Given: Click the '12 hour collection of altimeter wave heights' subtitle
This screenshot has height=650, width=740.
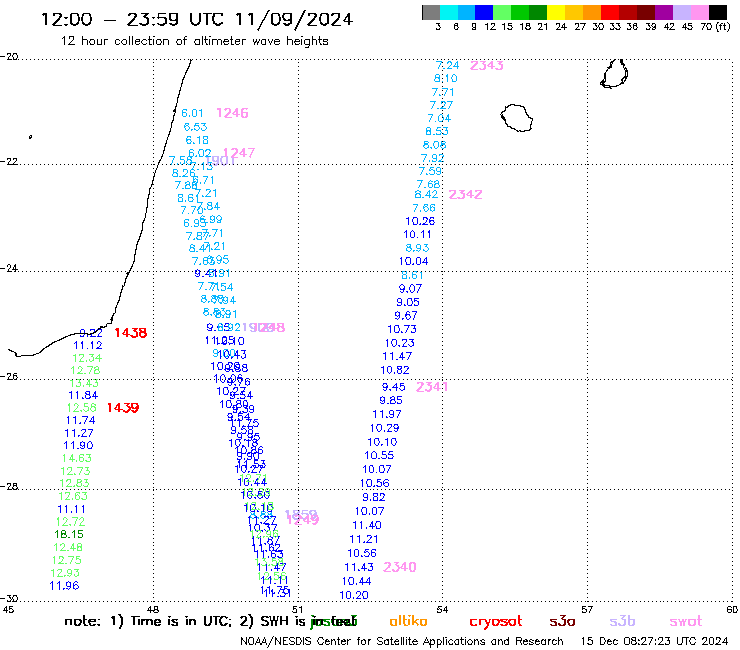Looking at the screenshot, I should coord(194,41).
